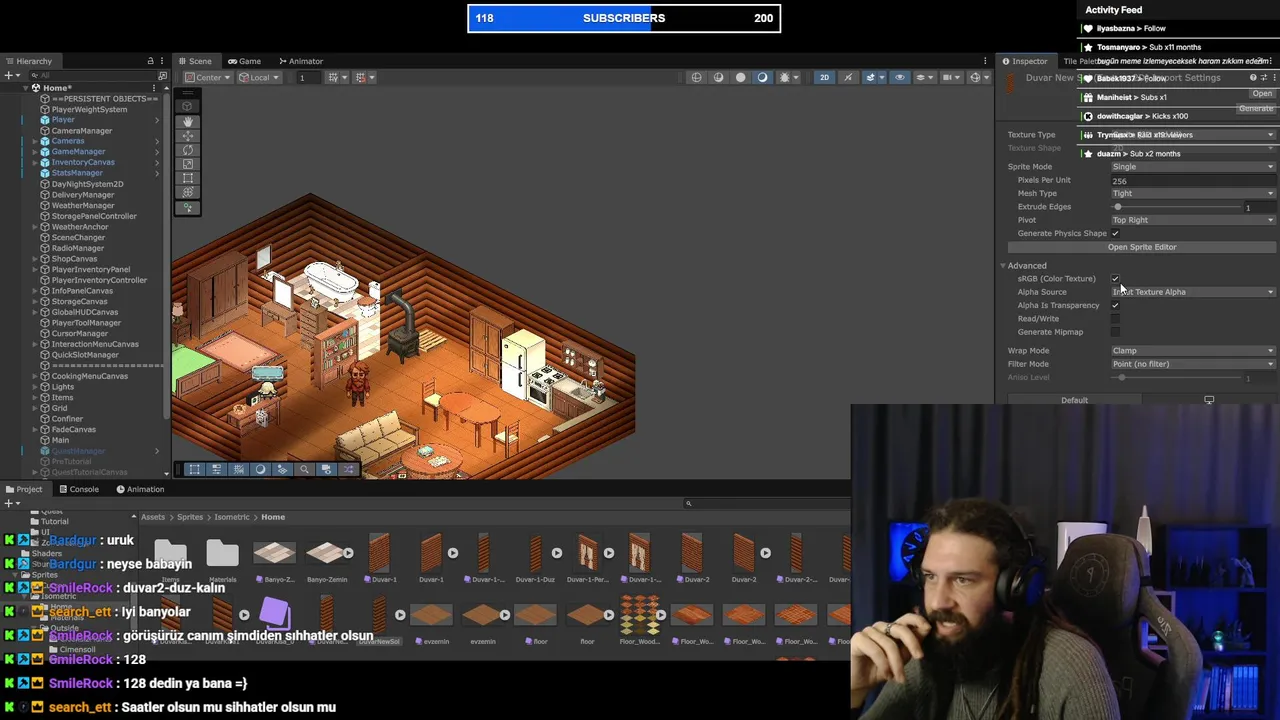Toggle sRGB (Color Texture) checkbox
The width and height of the screenshot is (1280, 720).
pyautogui.click(x=1115, y=279)
